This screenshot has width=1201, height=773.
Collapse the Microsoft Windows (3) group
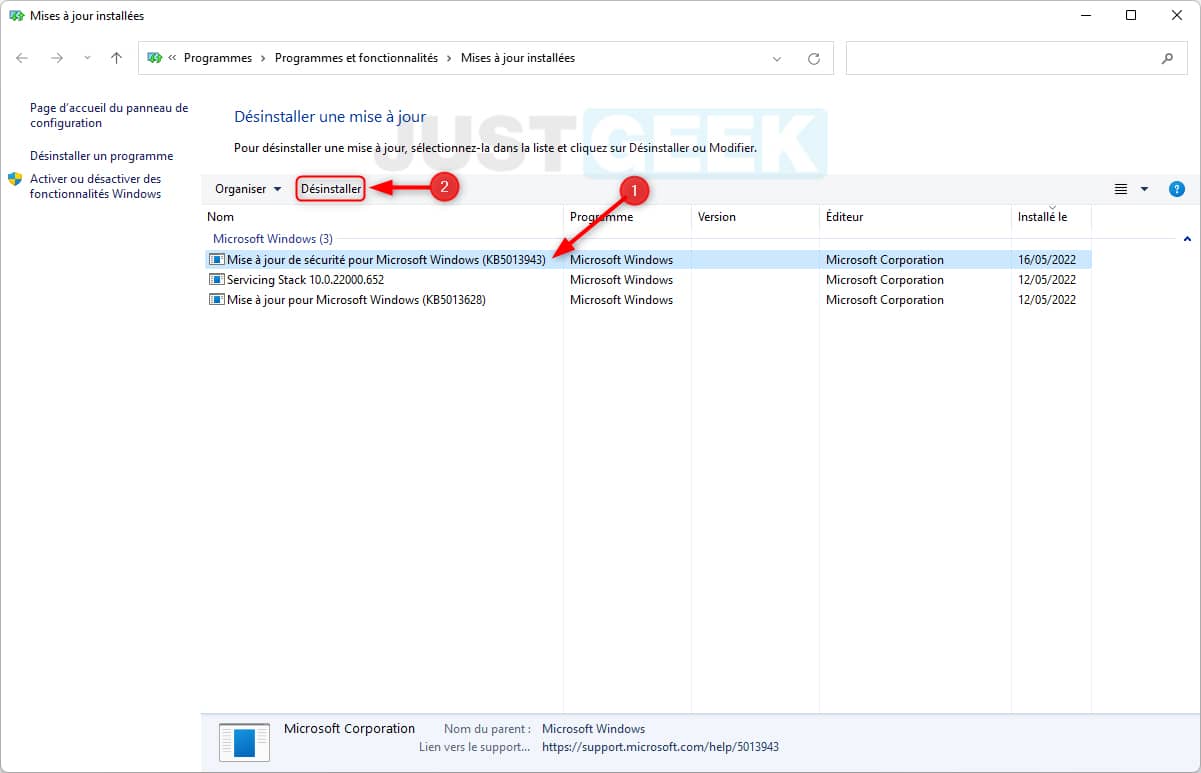tap(1187, 239)
